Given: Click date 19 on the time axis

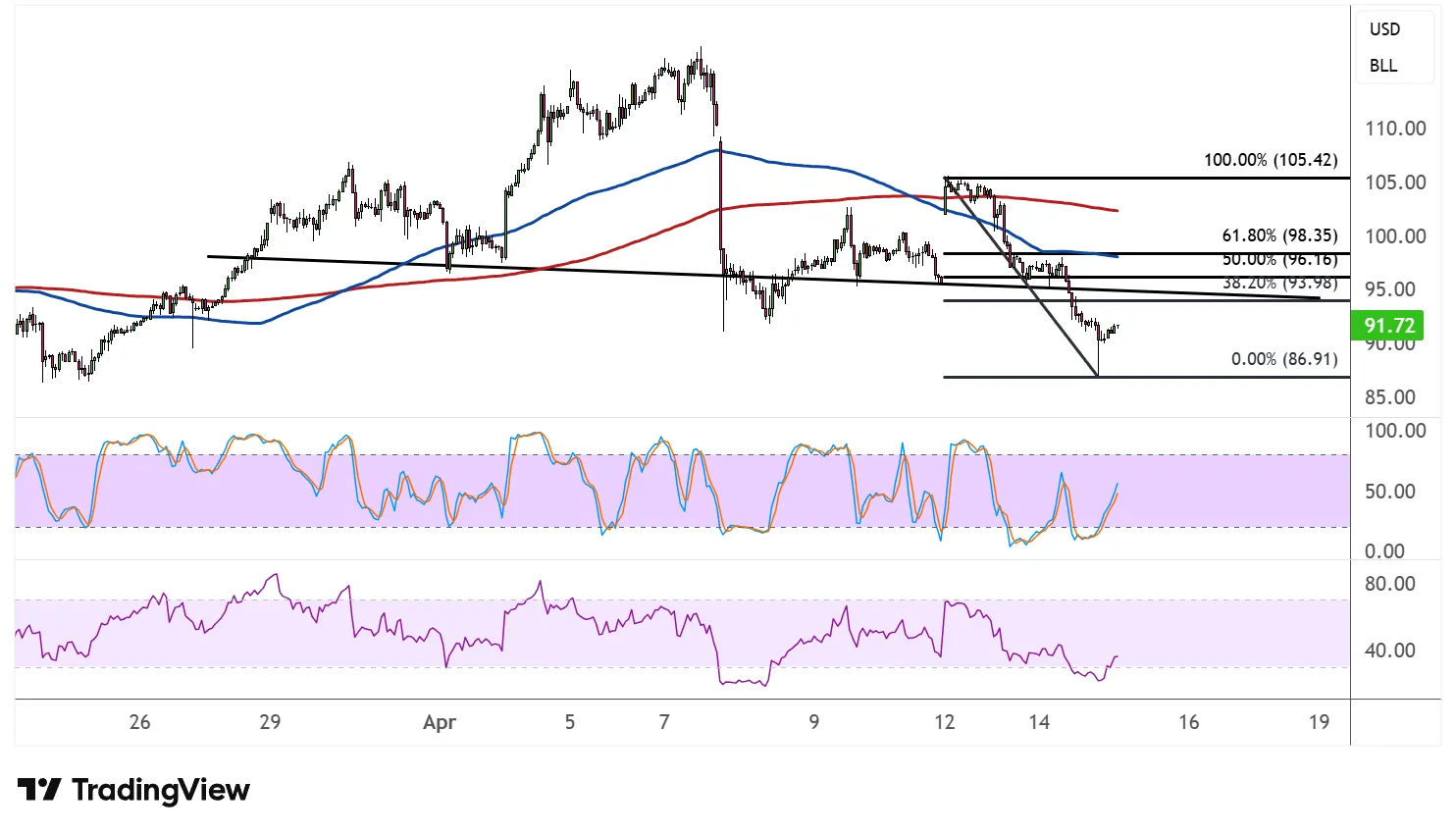Looking at the screenshot, I should 1319,723.
